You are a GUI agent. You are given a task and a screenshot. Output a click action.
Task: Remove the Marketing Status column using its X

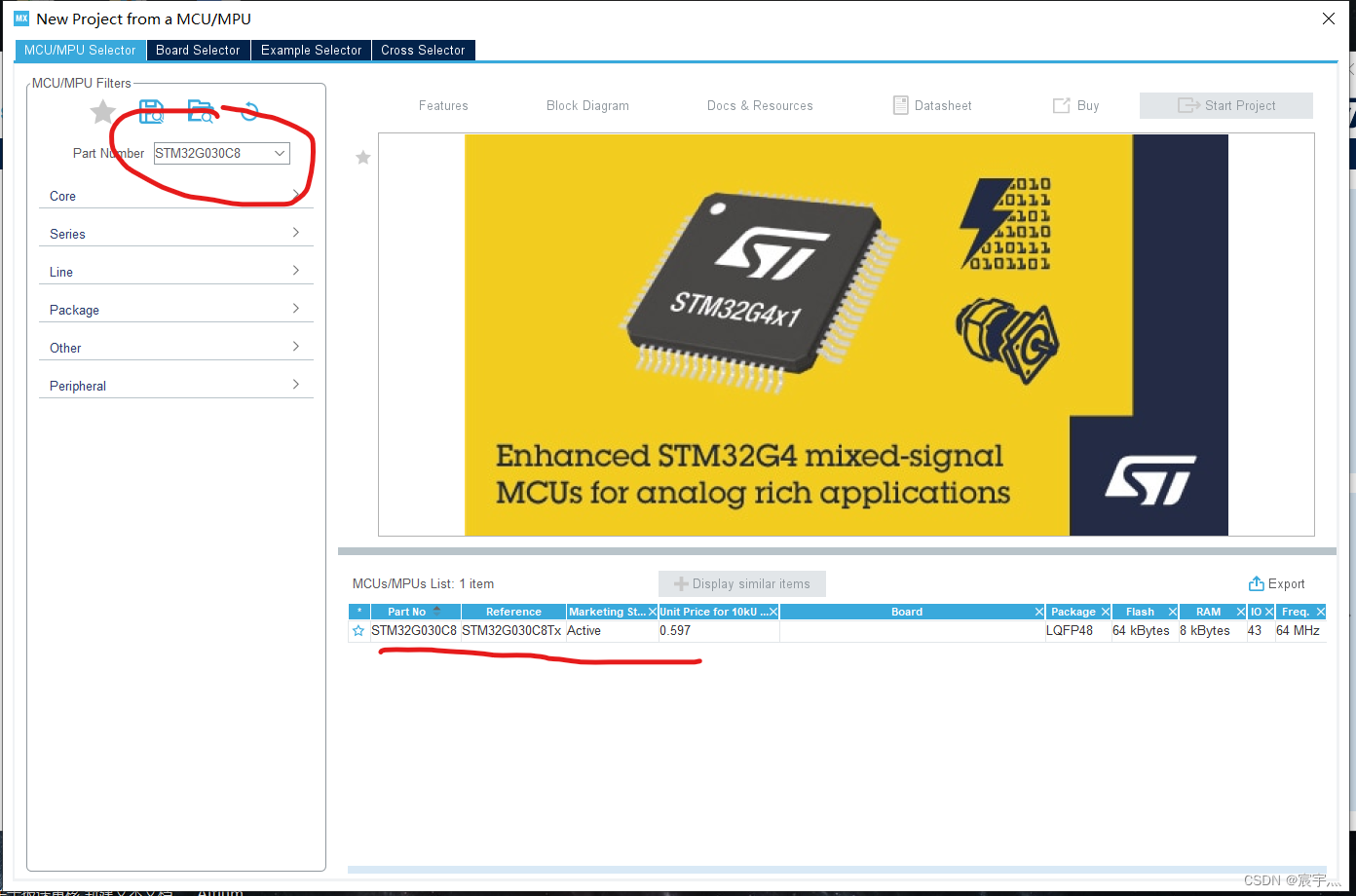pos(652,612)
